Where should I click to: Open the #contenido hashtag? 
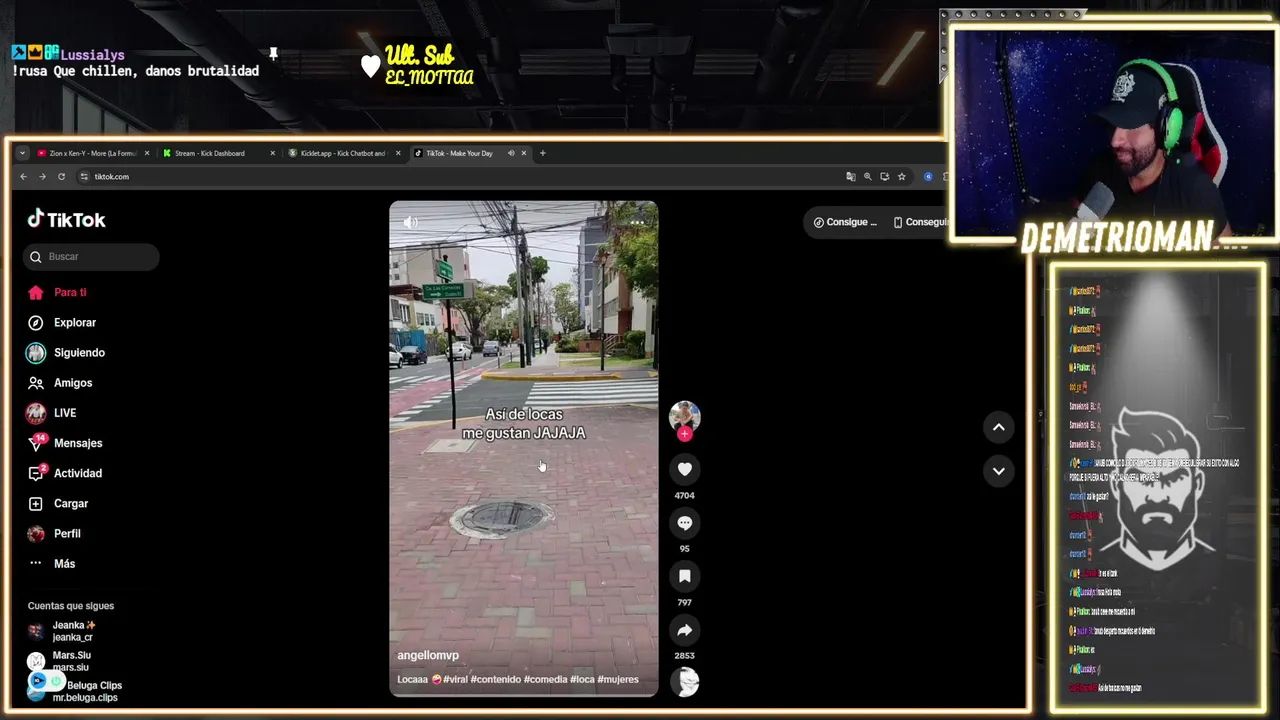(x=497, y=679)
